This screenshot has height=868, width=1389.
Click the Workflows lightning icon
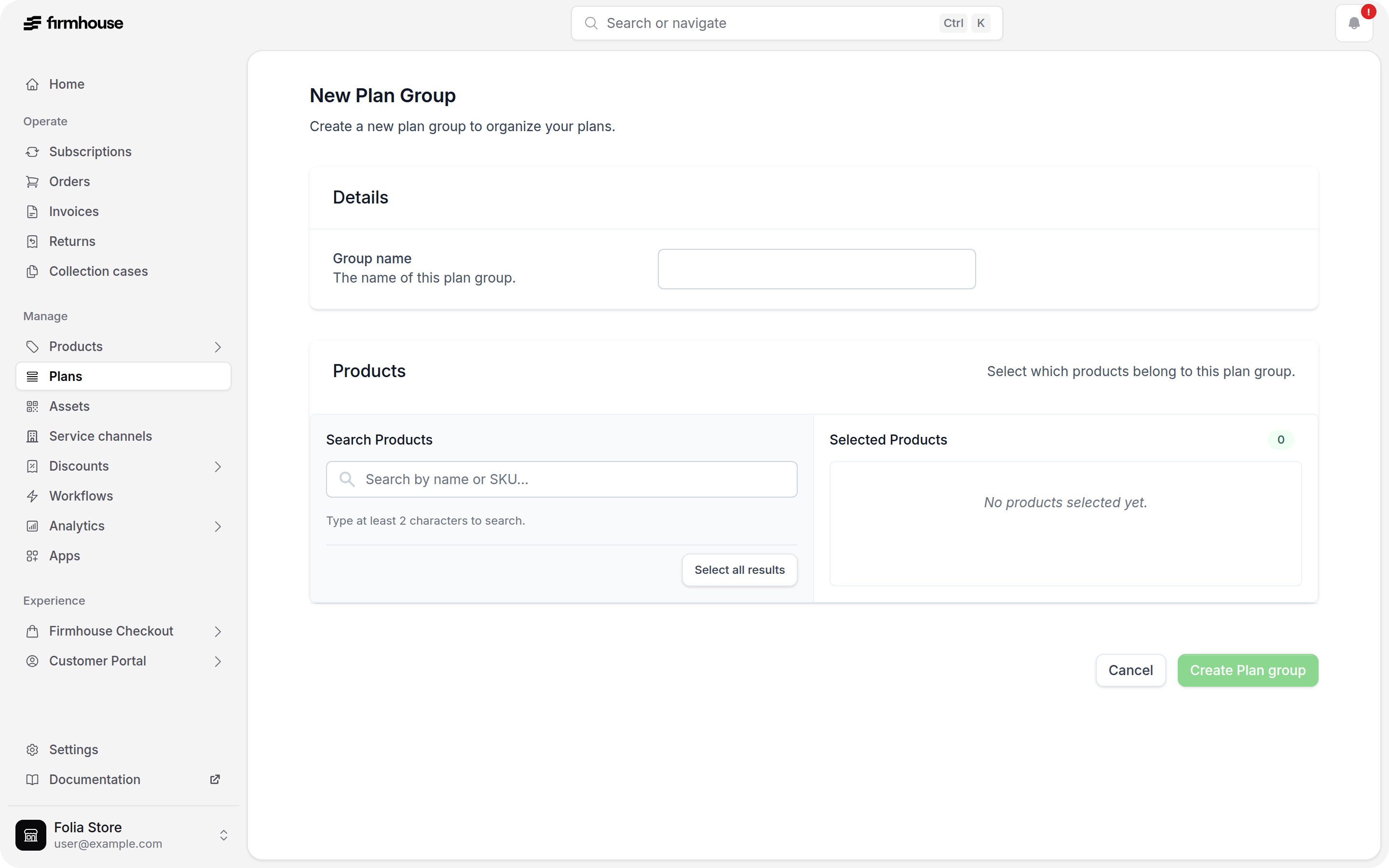pos(32,495)
